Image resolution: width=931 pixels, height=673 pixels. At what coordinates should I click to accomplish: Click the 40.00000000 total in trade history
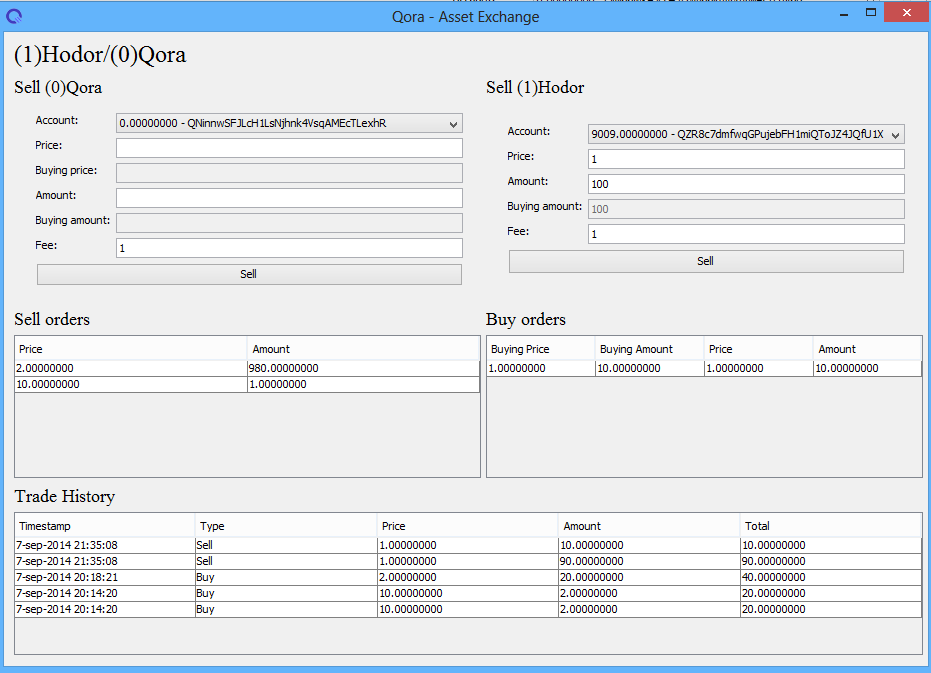pos(831,577)
